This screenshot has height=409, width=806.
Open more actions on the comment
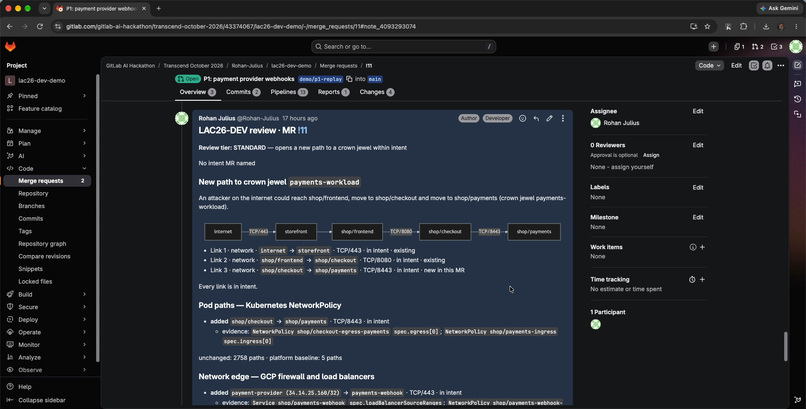coord(563,118)
